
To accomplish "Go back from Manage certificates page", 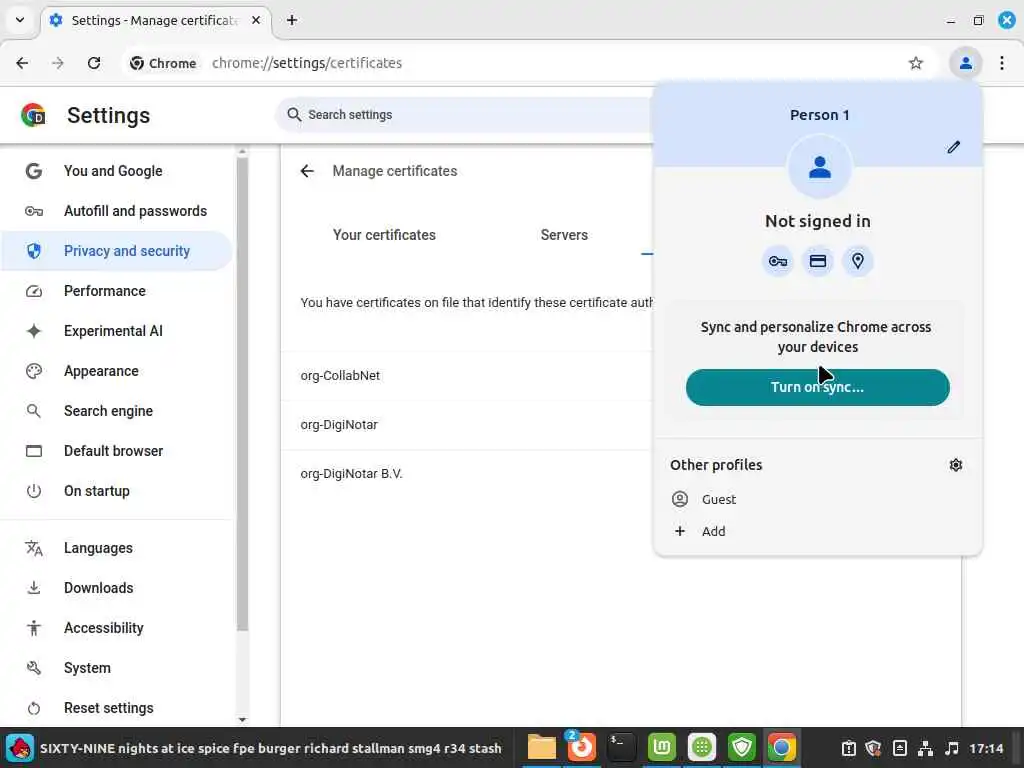I will tap(307, 171).
